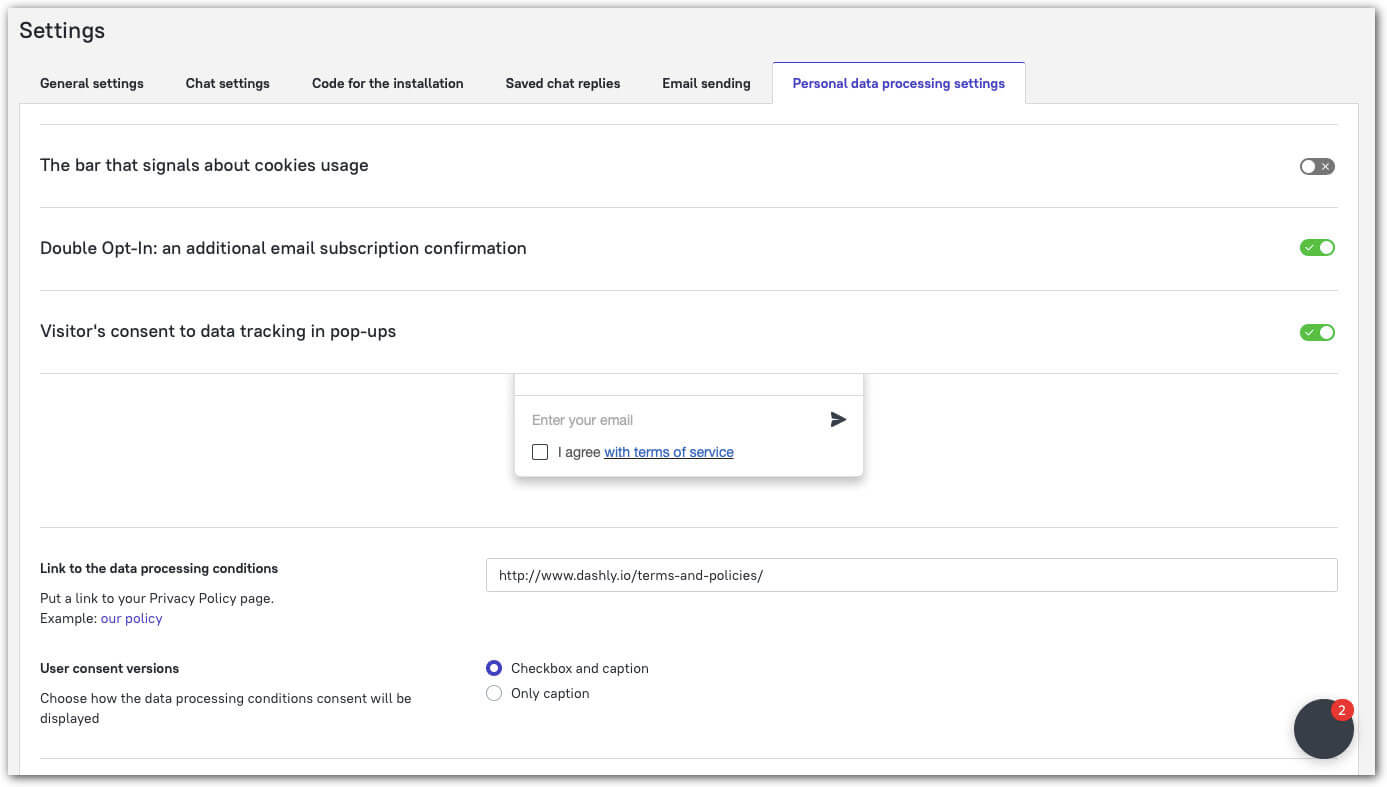Open Code for the installation tab
The height and width of the screenshot is (787, 1387).
pos(387,83)
